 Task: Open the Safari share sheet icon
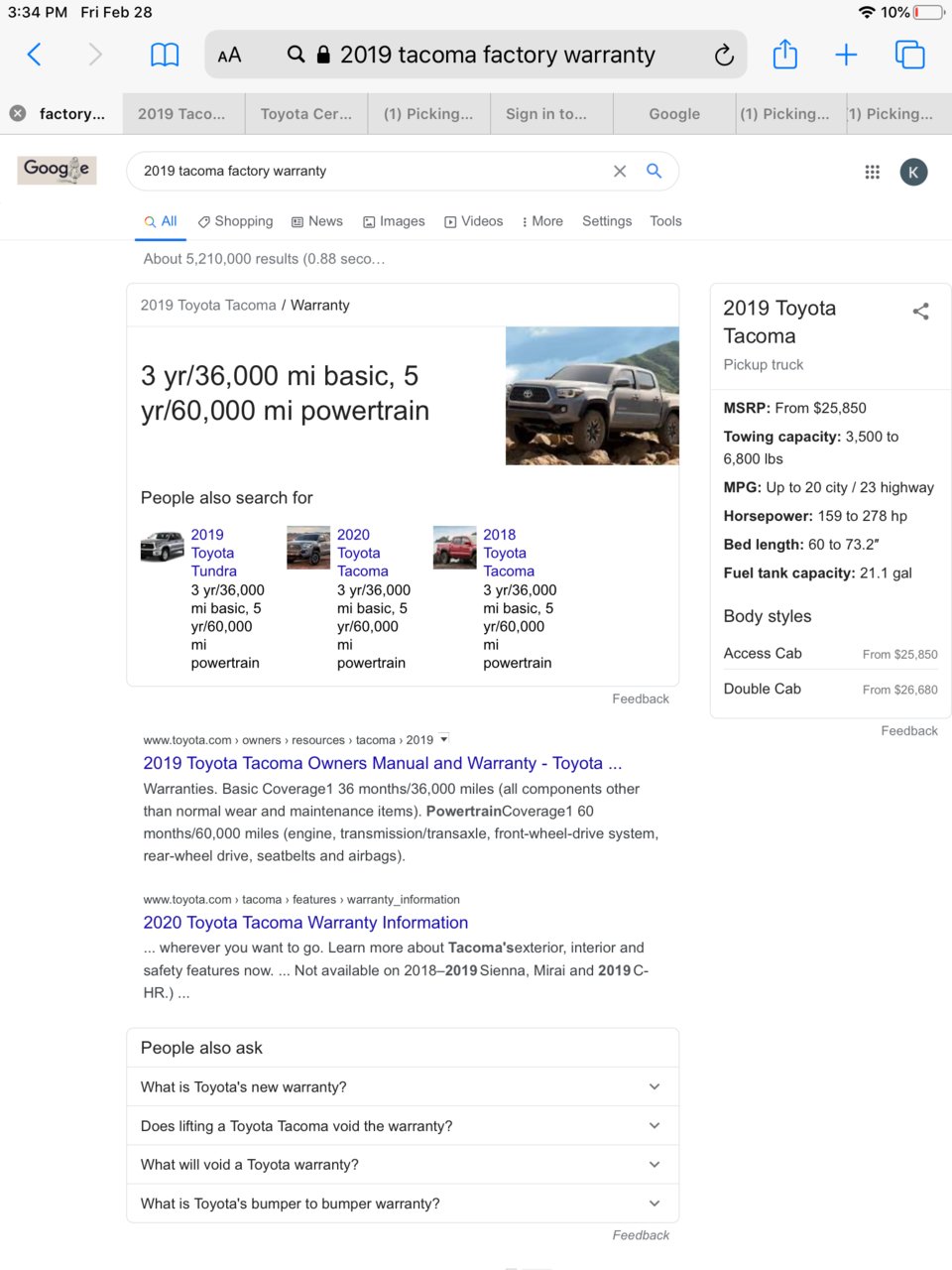(x=785, y=54)
